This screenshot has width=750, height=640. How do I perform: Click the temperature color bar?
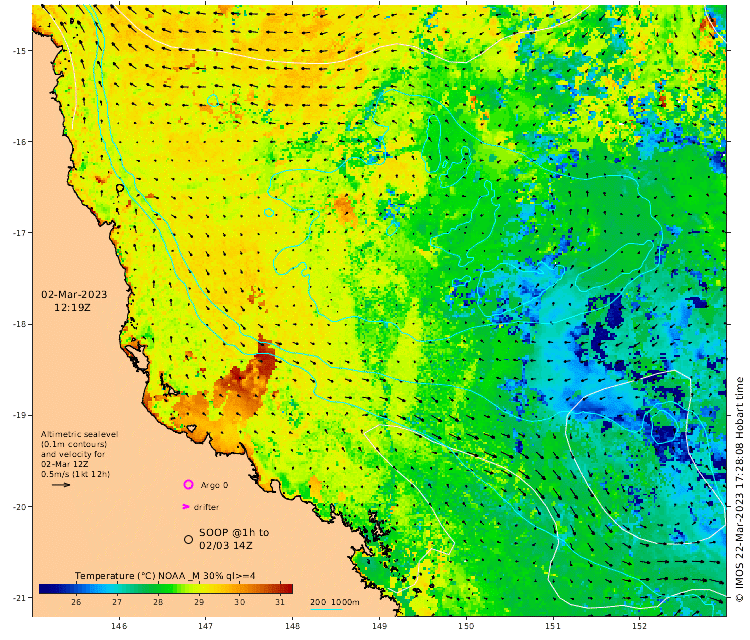pyautogui.click(x=166, y=588)
